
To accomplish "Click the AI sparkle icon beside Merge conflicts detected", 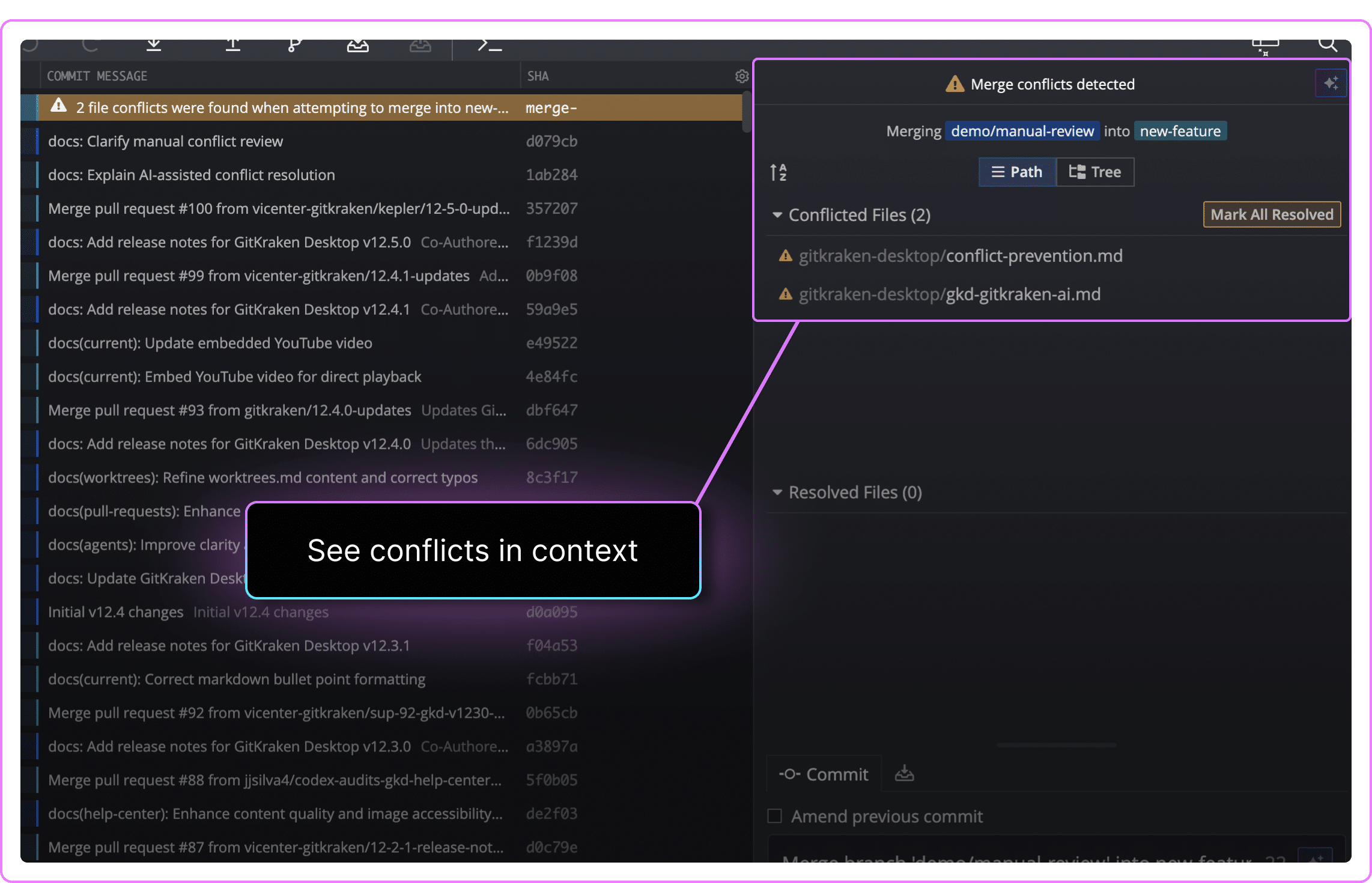I will tap(1331, 83).
